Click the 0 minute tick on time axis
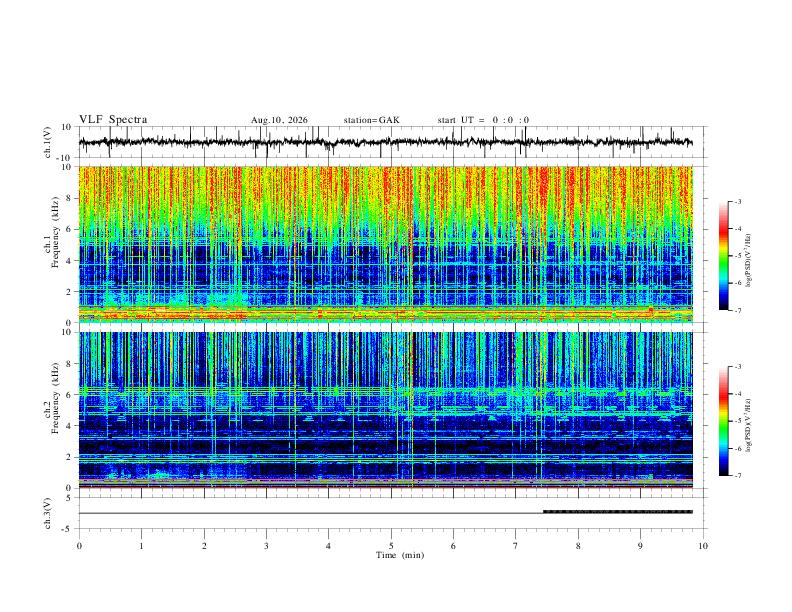792x612 pixels. click(79, 546)
